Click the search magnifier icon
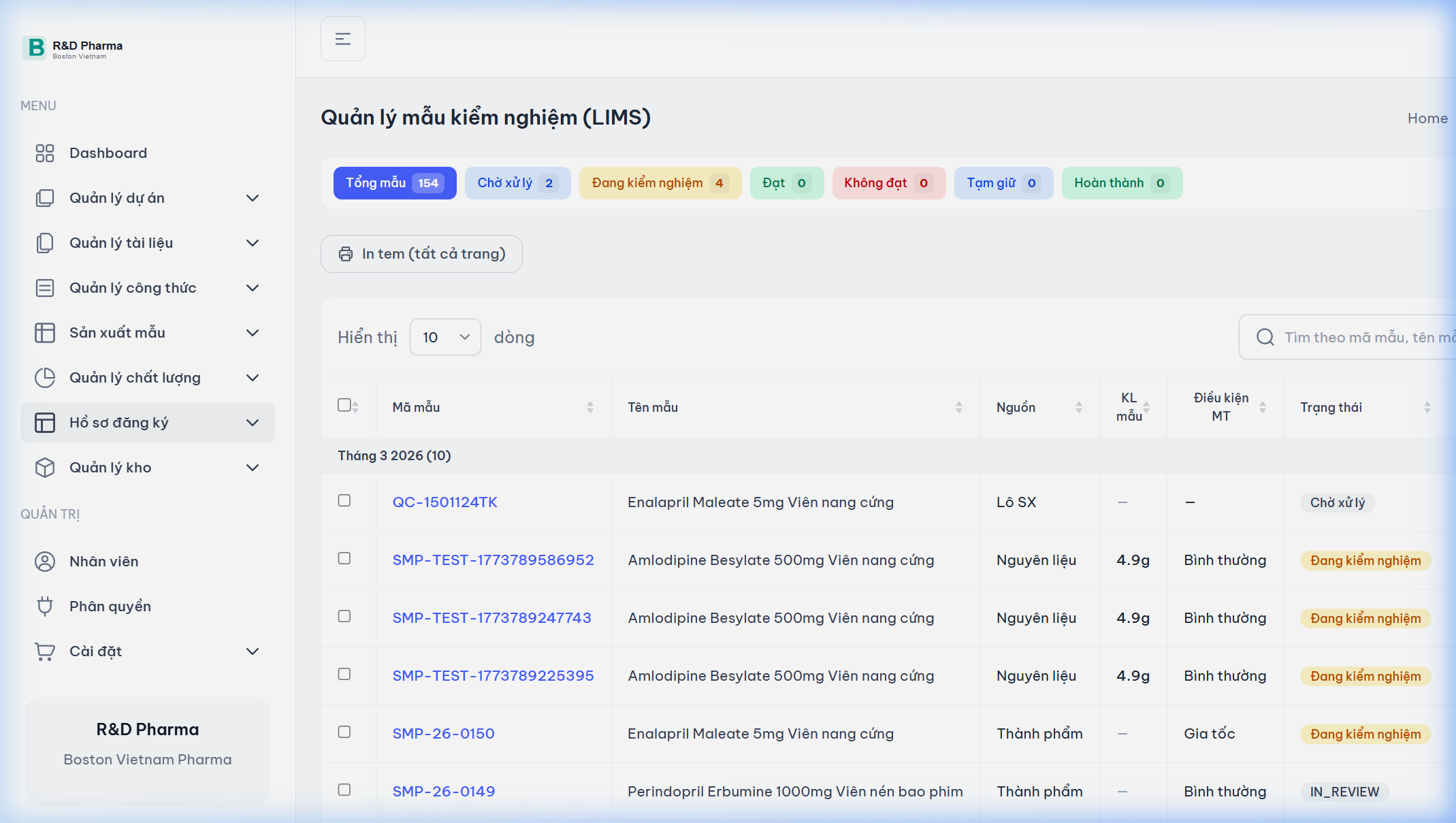The image size is (1456, 823). coord(1265,337)
